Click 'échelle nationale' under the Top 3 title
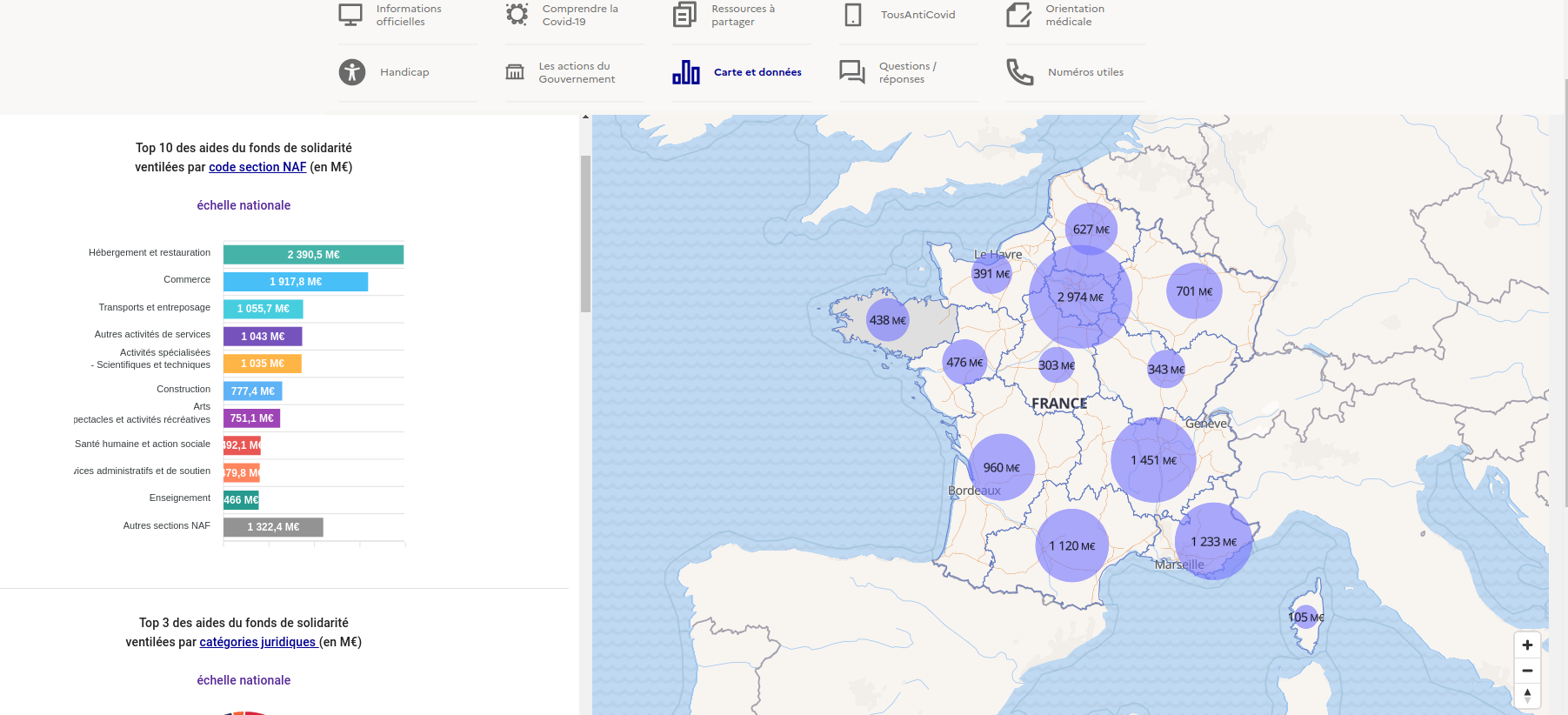 [244, 680]
